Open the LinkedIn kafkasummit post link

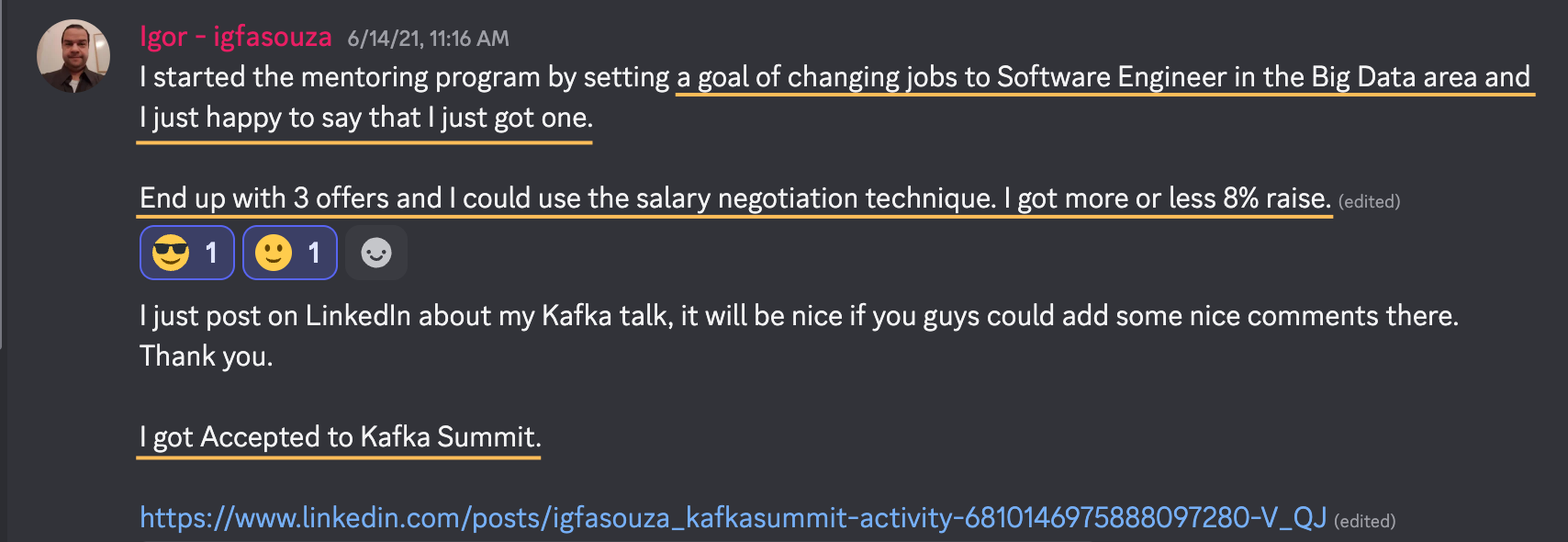(733, 518)
